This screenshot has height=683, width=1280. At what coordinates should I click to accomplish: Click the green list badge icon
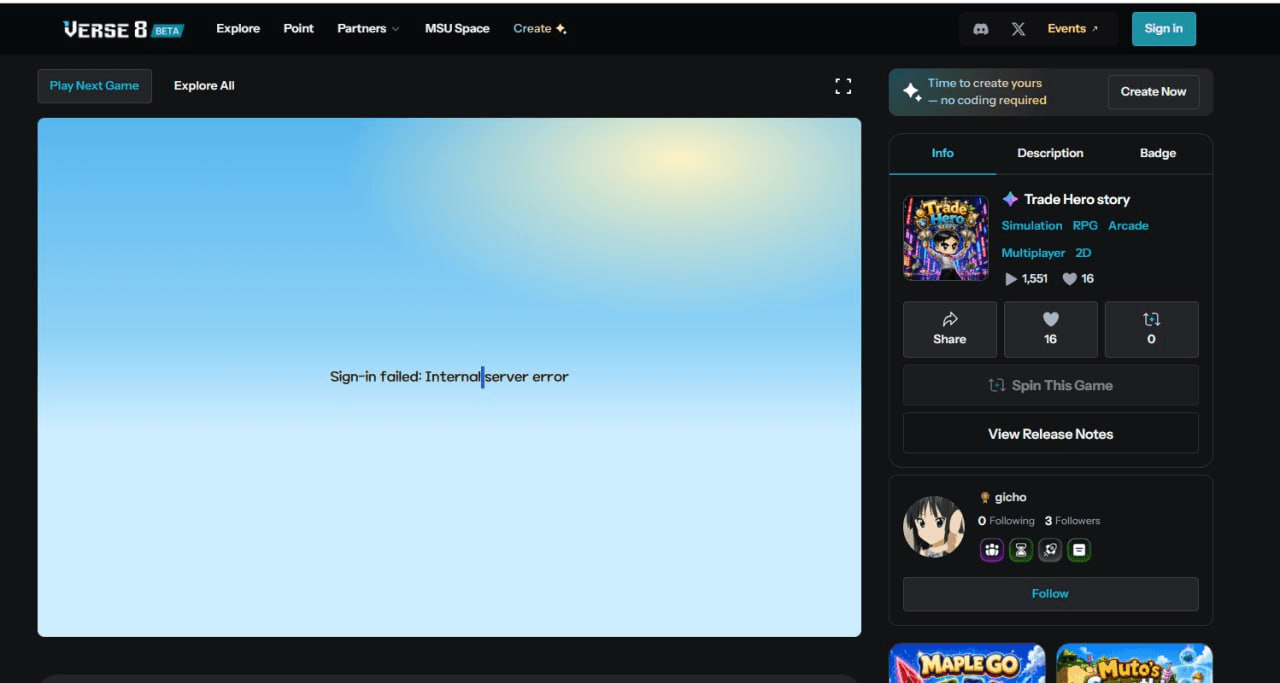click(x=1079, y=550)
